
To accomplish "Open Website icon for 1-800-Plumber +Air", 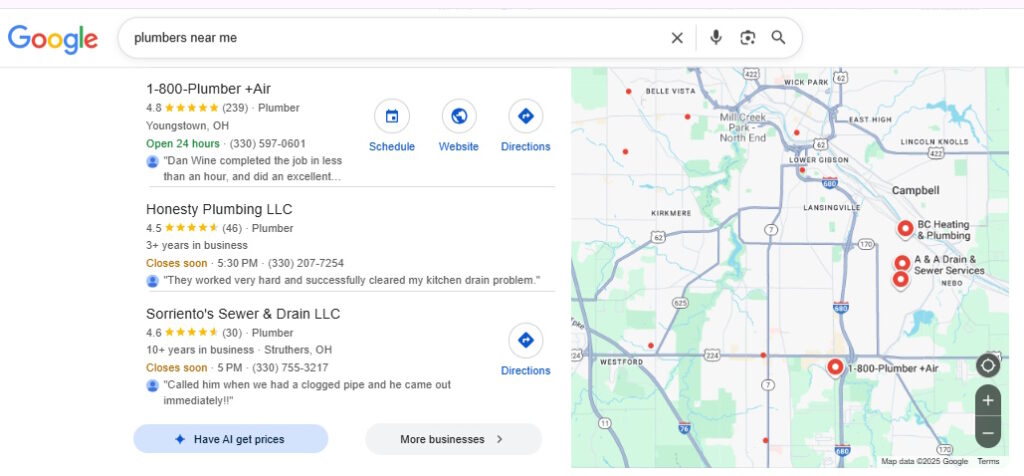I will pos(458,117).
